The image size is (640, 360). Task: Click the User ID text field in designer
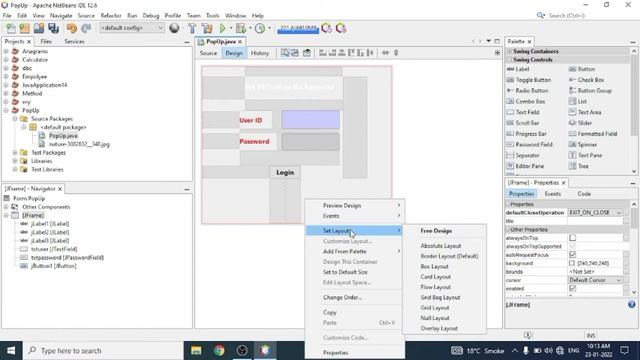tap(311, 120)
